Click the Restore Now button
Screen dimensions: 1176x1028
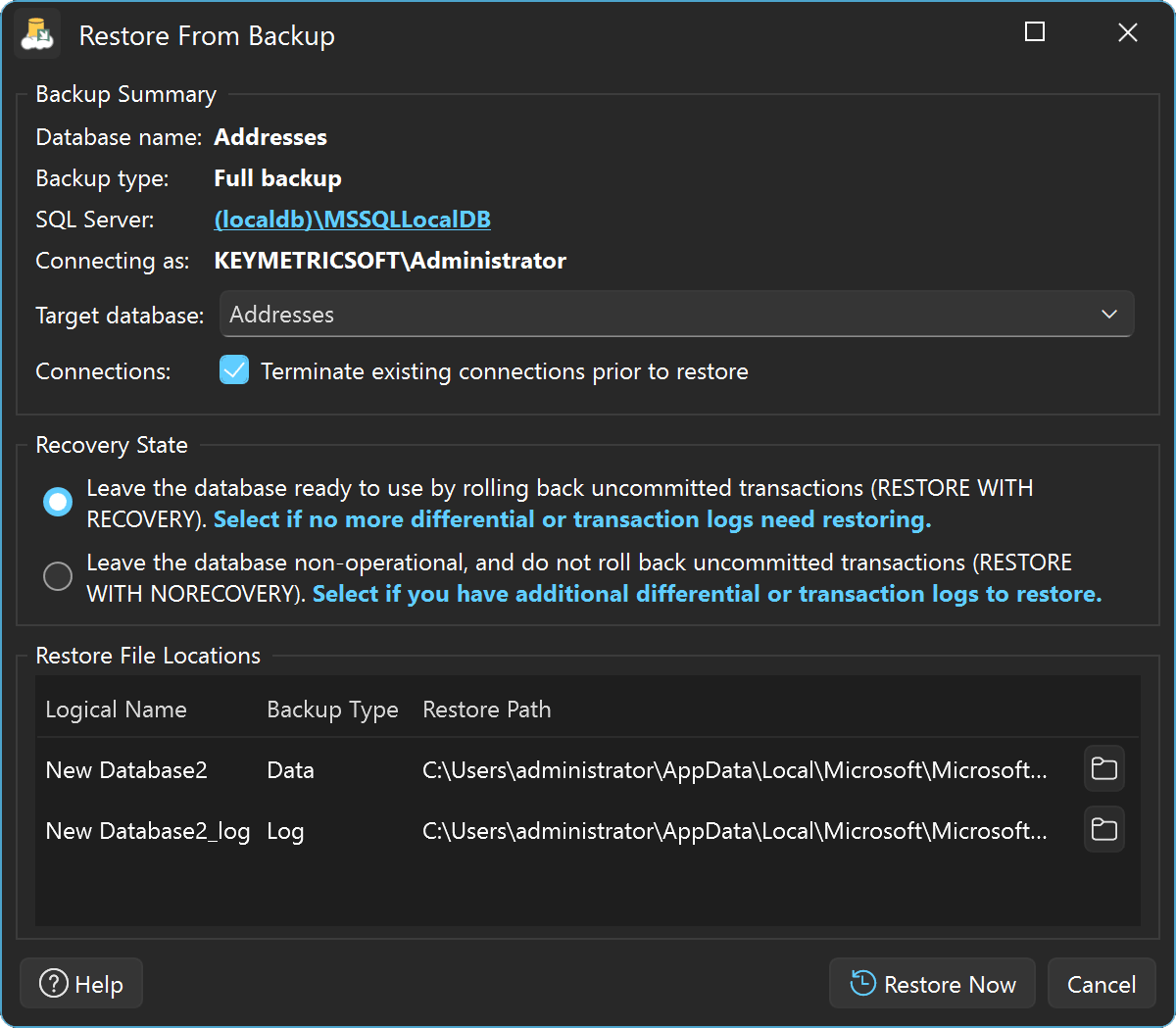[931, 983]
